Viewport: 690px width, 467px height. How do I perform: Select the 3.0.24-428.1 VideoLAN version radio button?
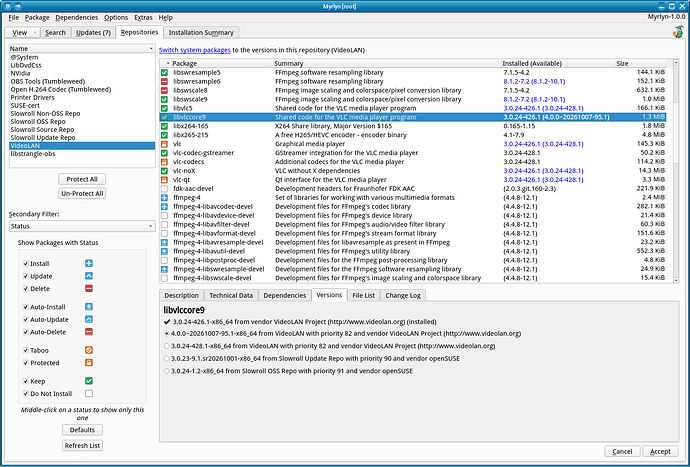click(x=167, y=346)
